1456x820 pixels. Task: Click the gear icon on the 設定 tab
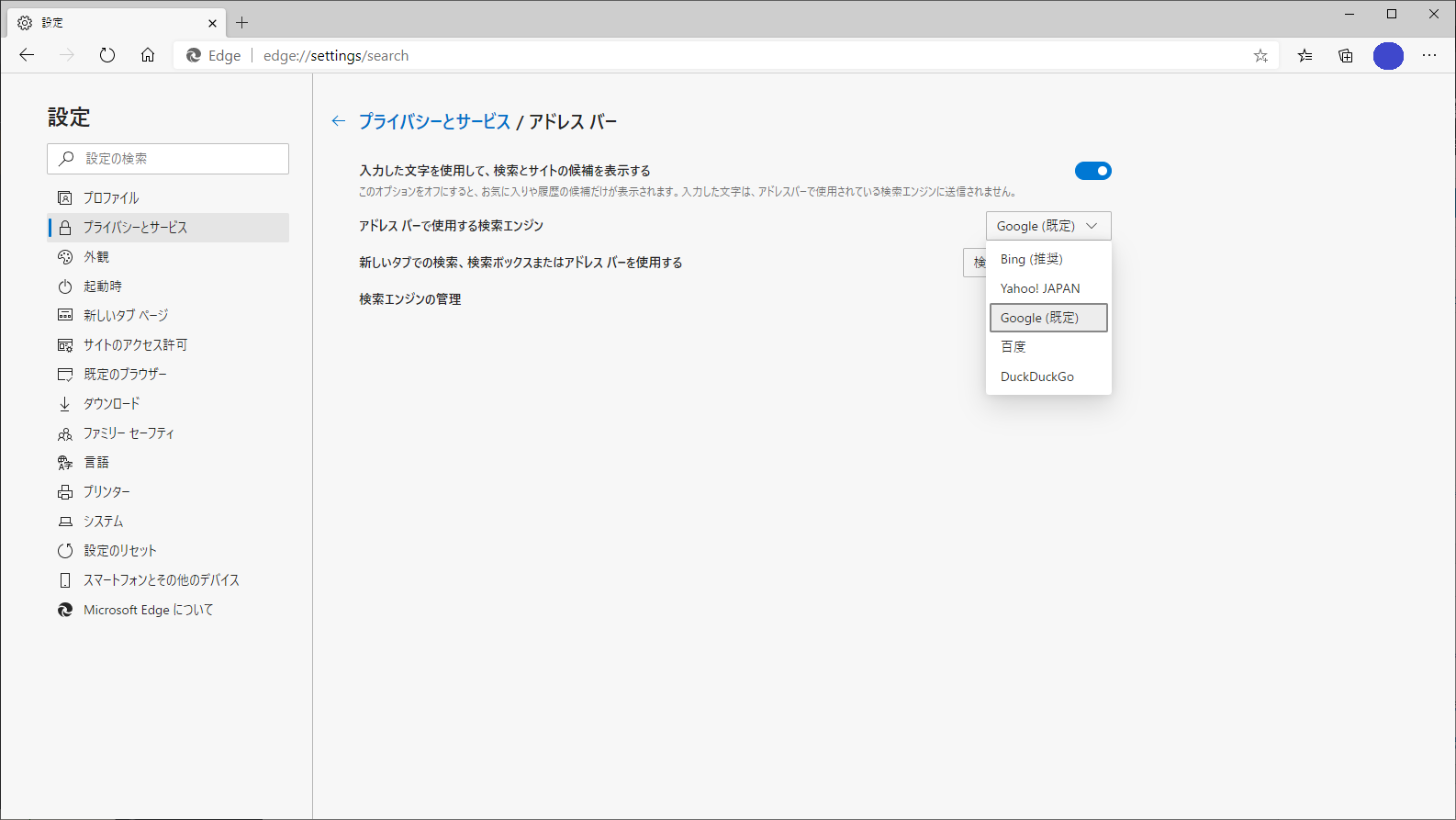[25, 23]
